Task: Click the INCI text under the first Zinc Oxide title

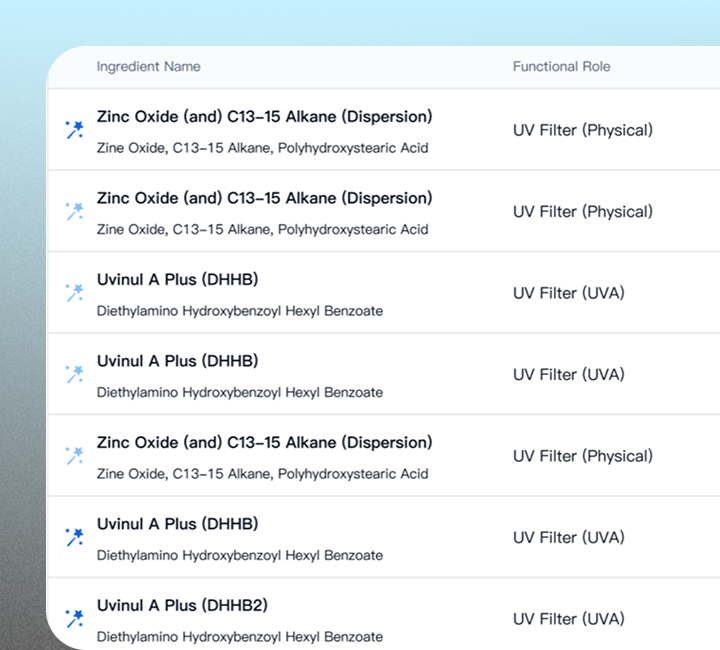Action: [262, 148]
